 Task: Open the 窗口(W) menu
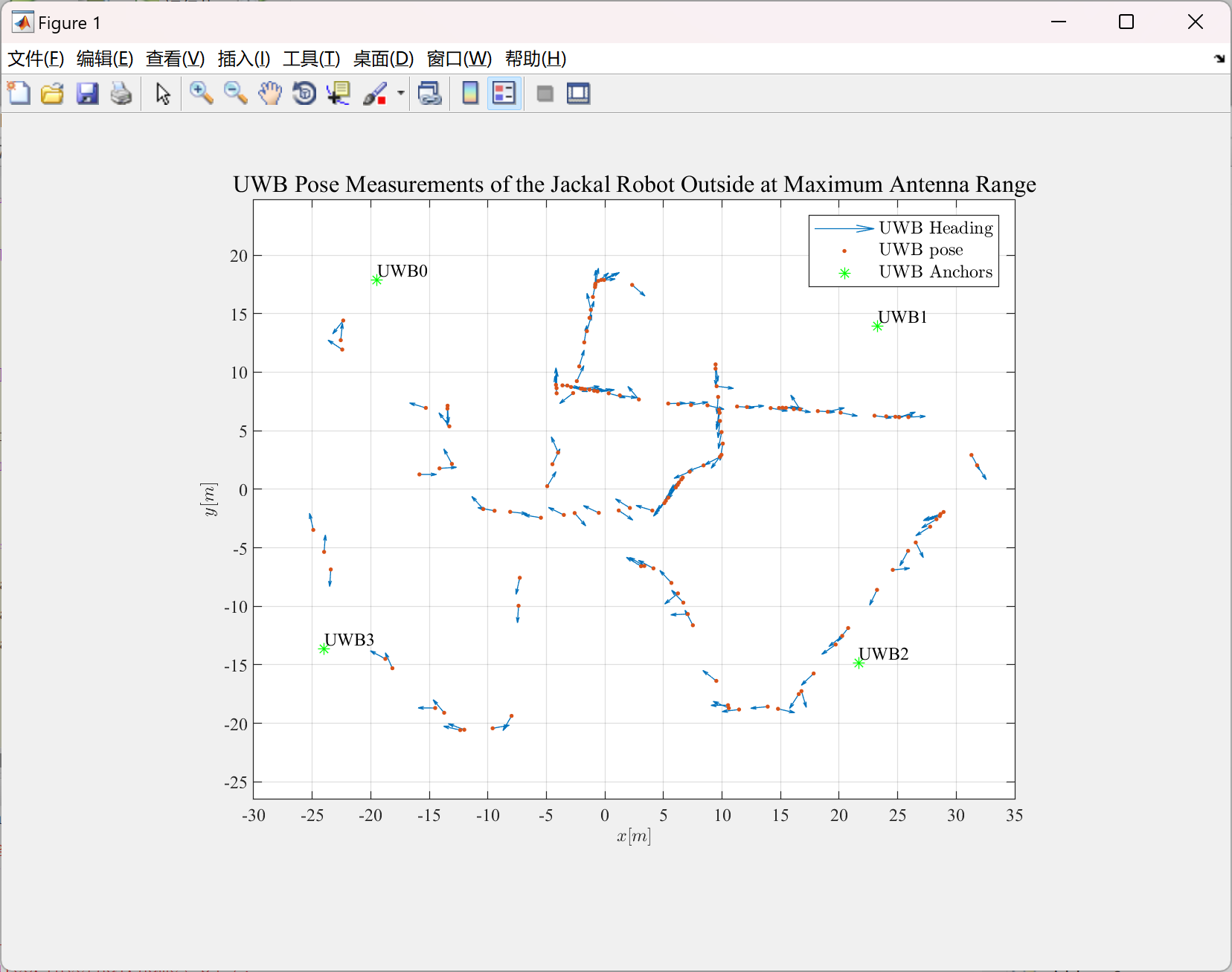click(459, 59)
